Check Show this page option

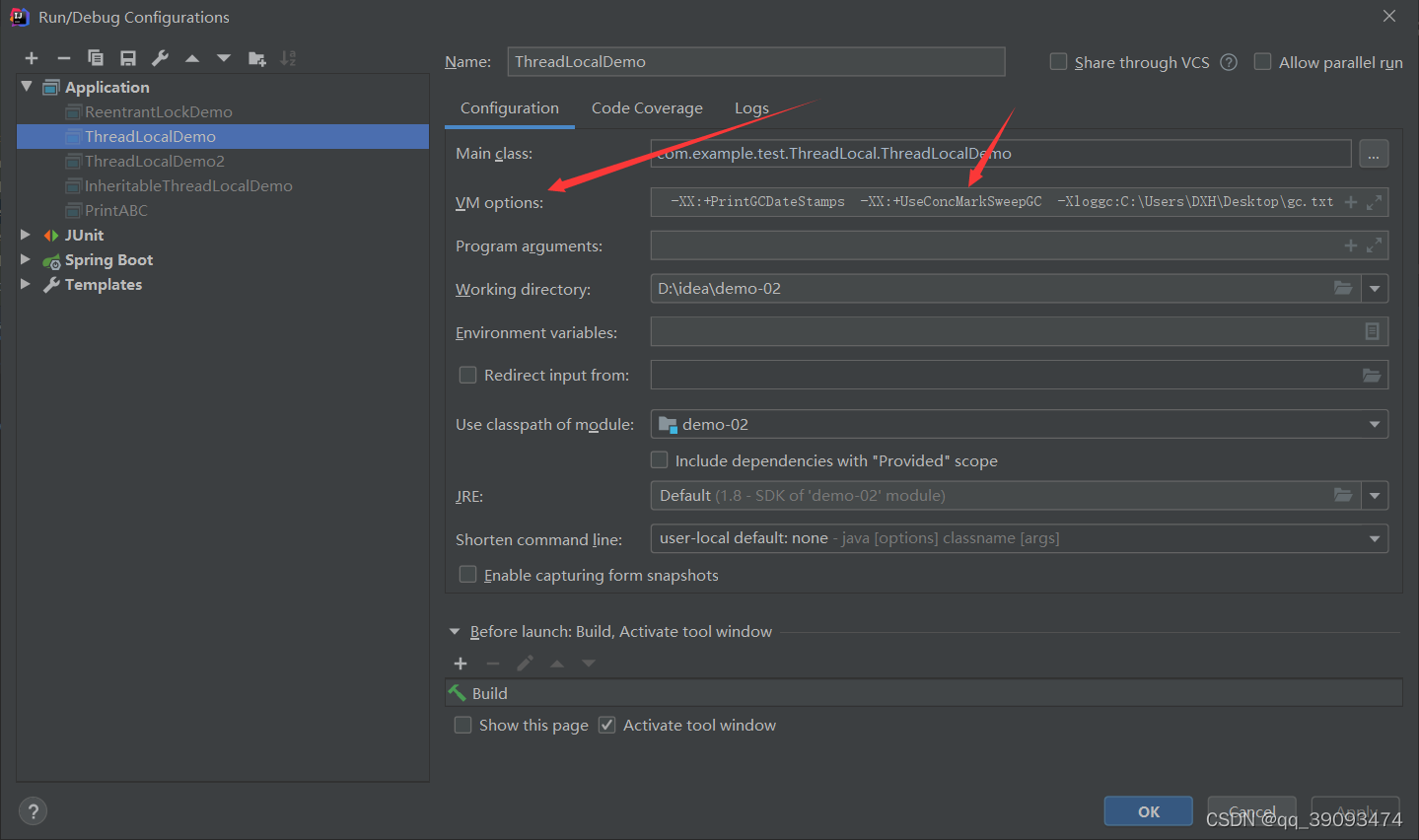pos(462,725)
